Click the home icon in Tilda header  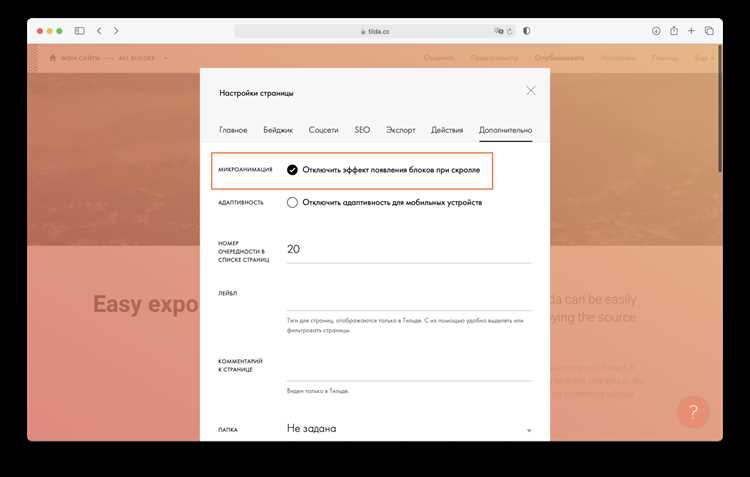tap(53, 58)
